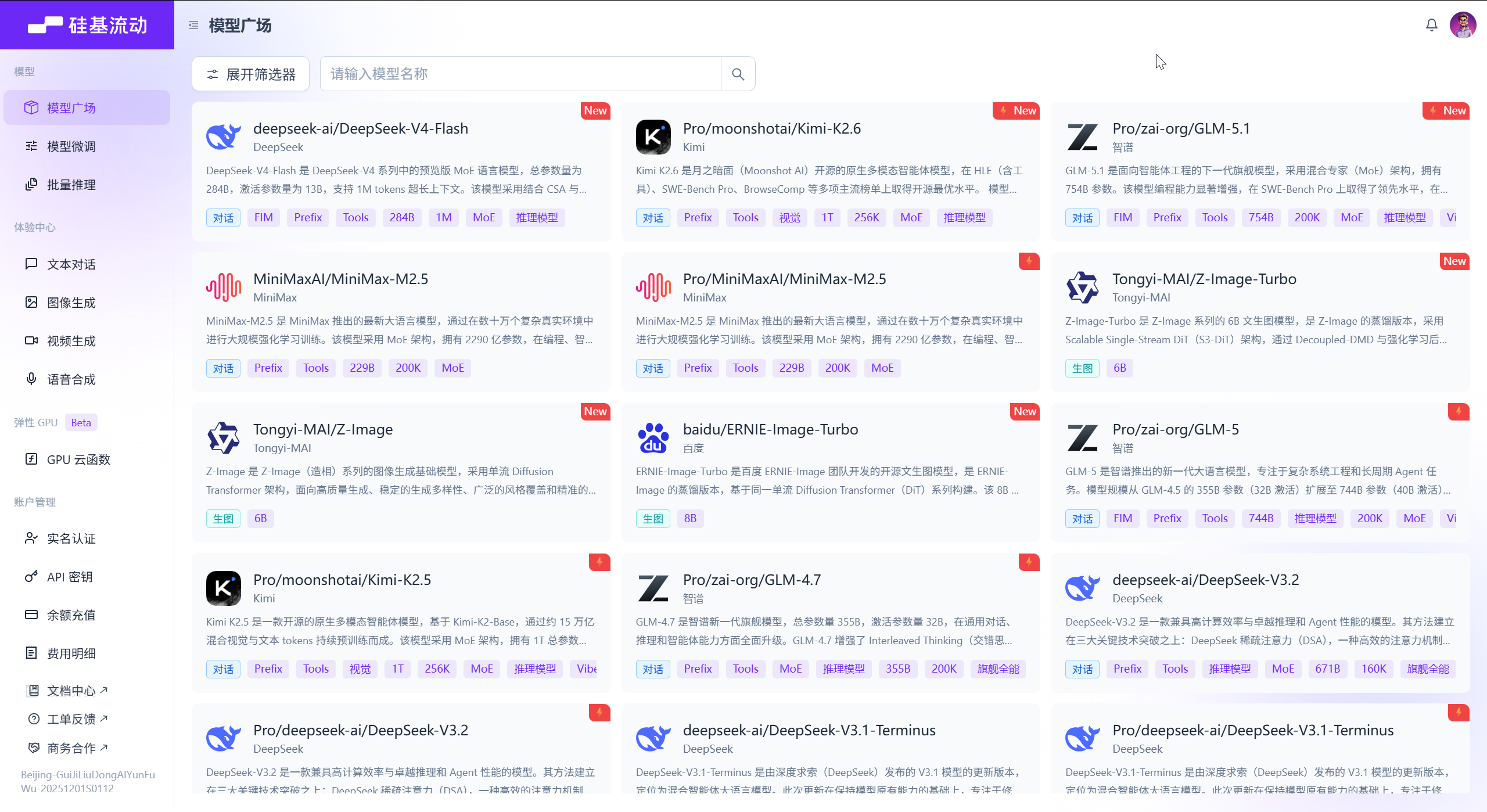Open the Pro/moonshotai/Kimi-K2.6 model title
The width and height of the screenshot is (1487, 812).
point(772,128)
